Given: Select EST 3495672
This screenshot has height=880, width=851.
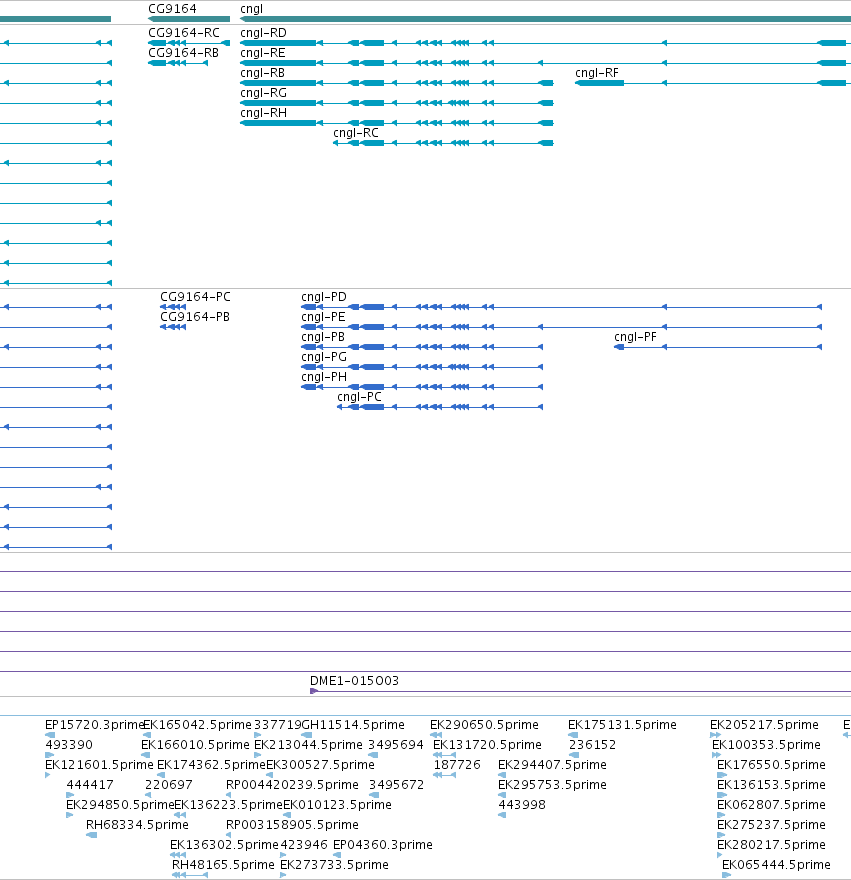Looking at the screenshot, I should click(x=396, y=785).
